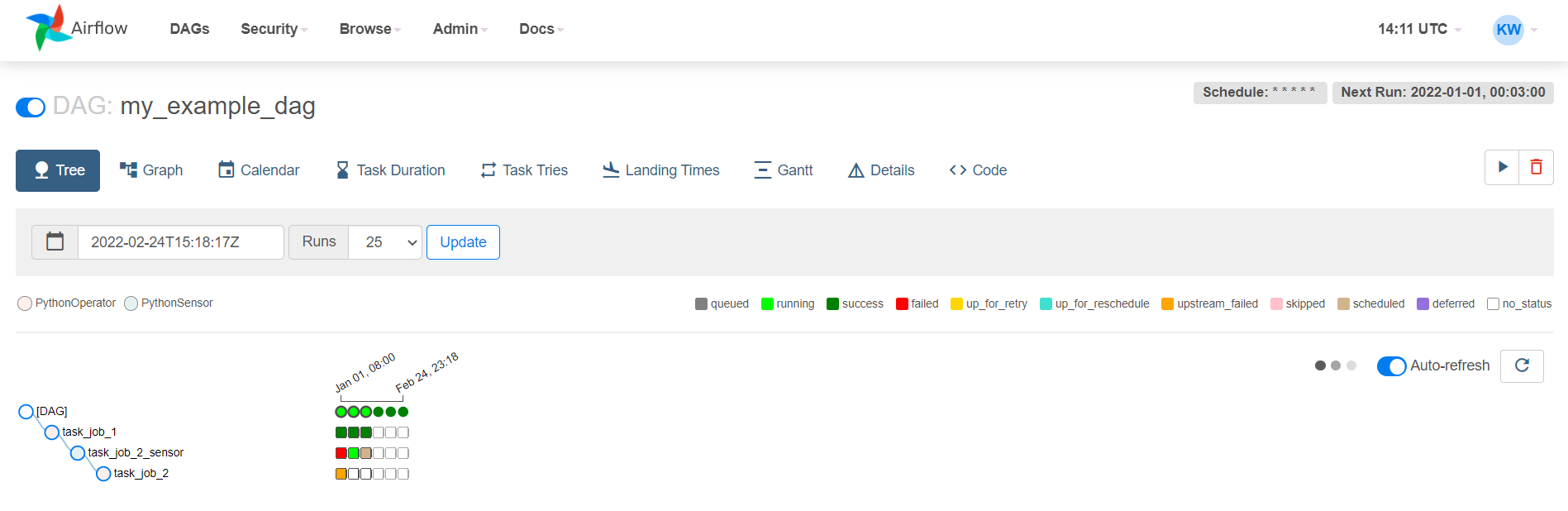Go to the DAGs menu item
This screenshot has height=511, width=1568.
click(x=189, y=29)
